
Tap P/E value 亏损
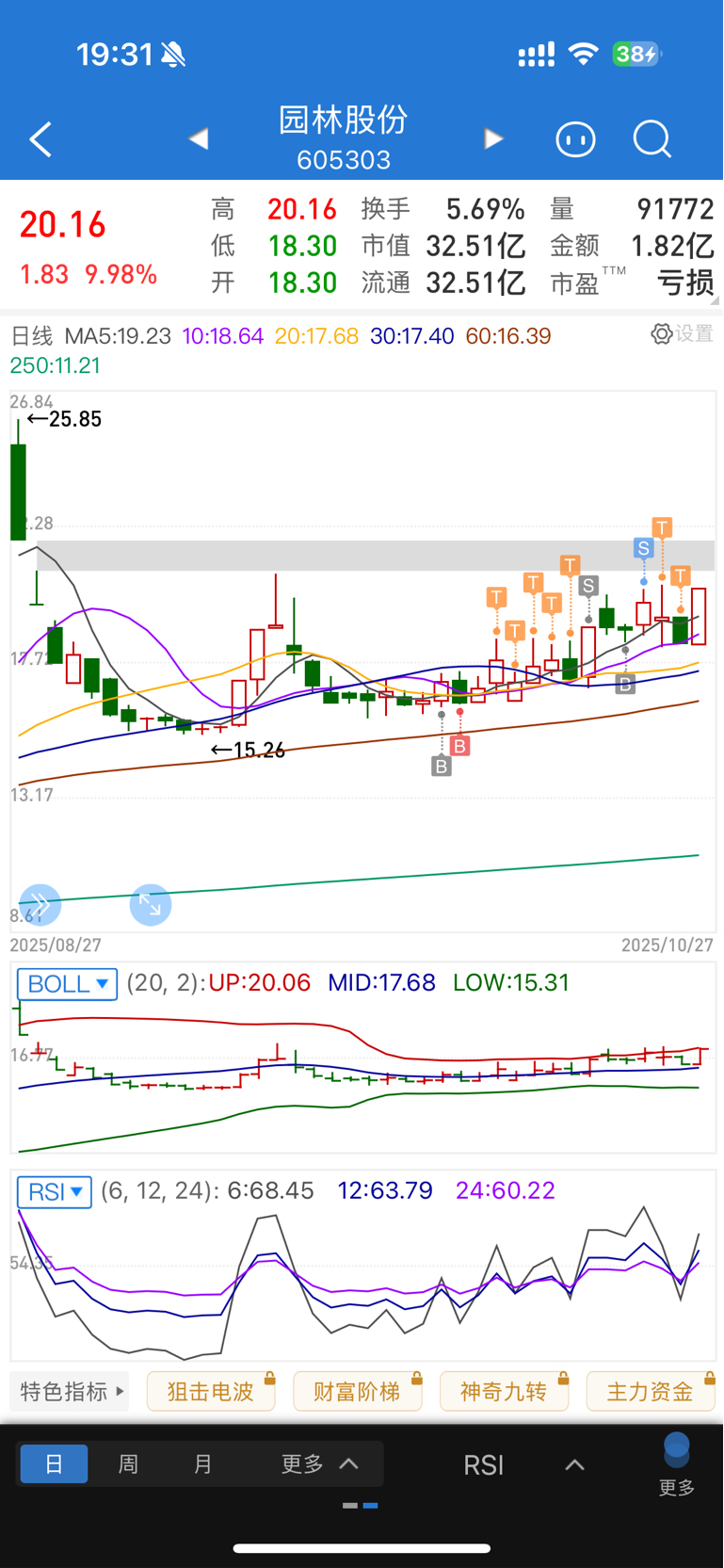point(685,282)
